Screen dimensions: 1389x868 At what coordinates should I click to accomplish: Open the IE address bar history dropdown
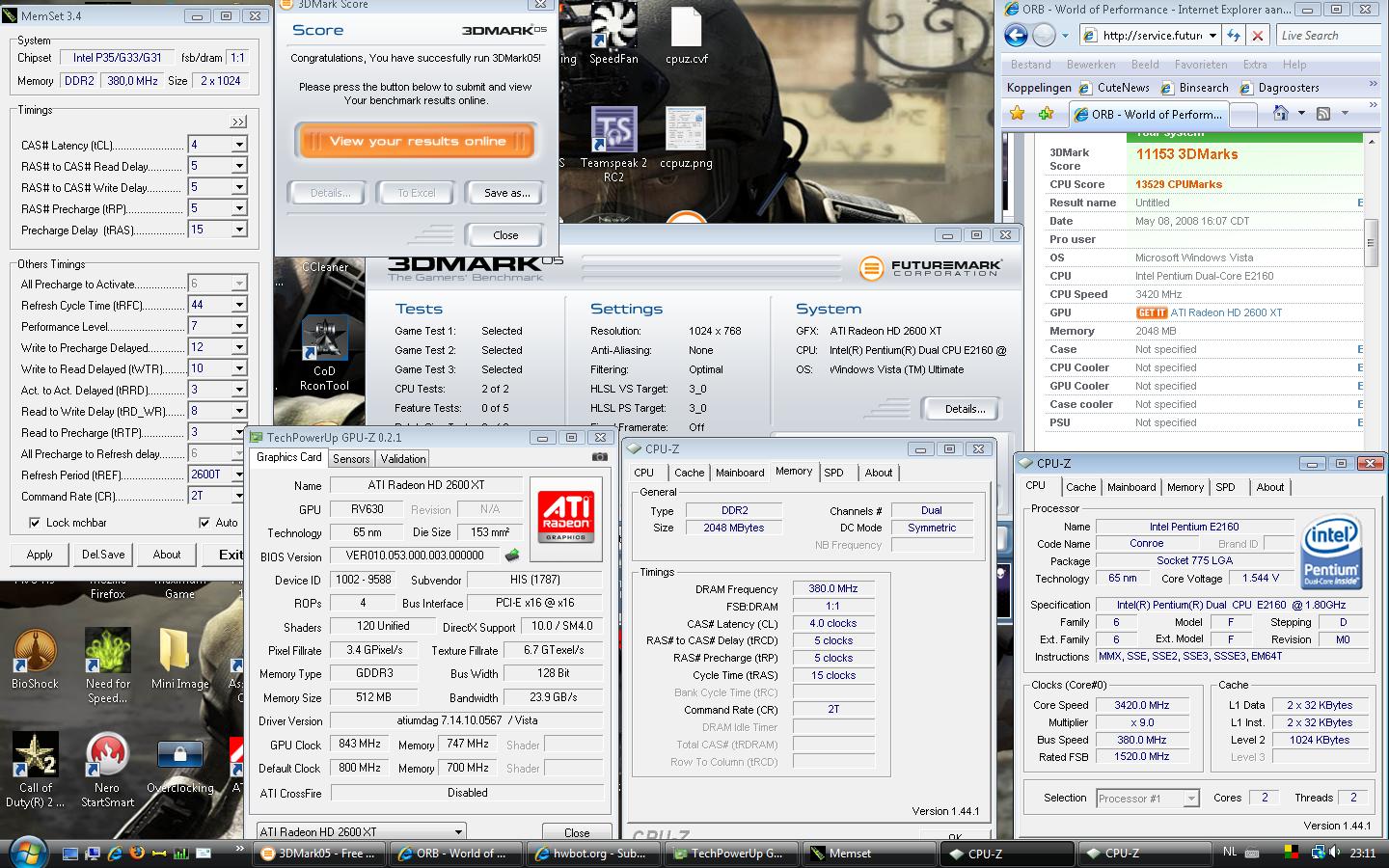(1212, 36)
